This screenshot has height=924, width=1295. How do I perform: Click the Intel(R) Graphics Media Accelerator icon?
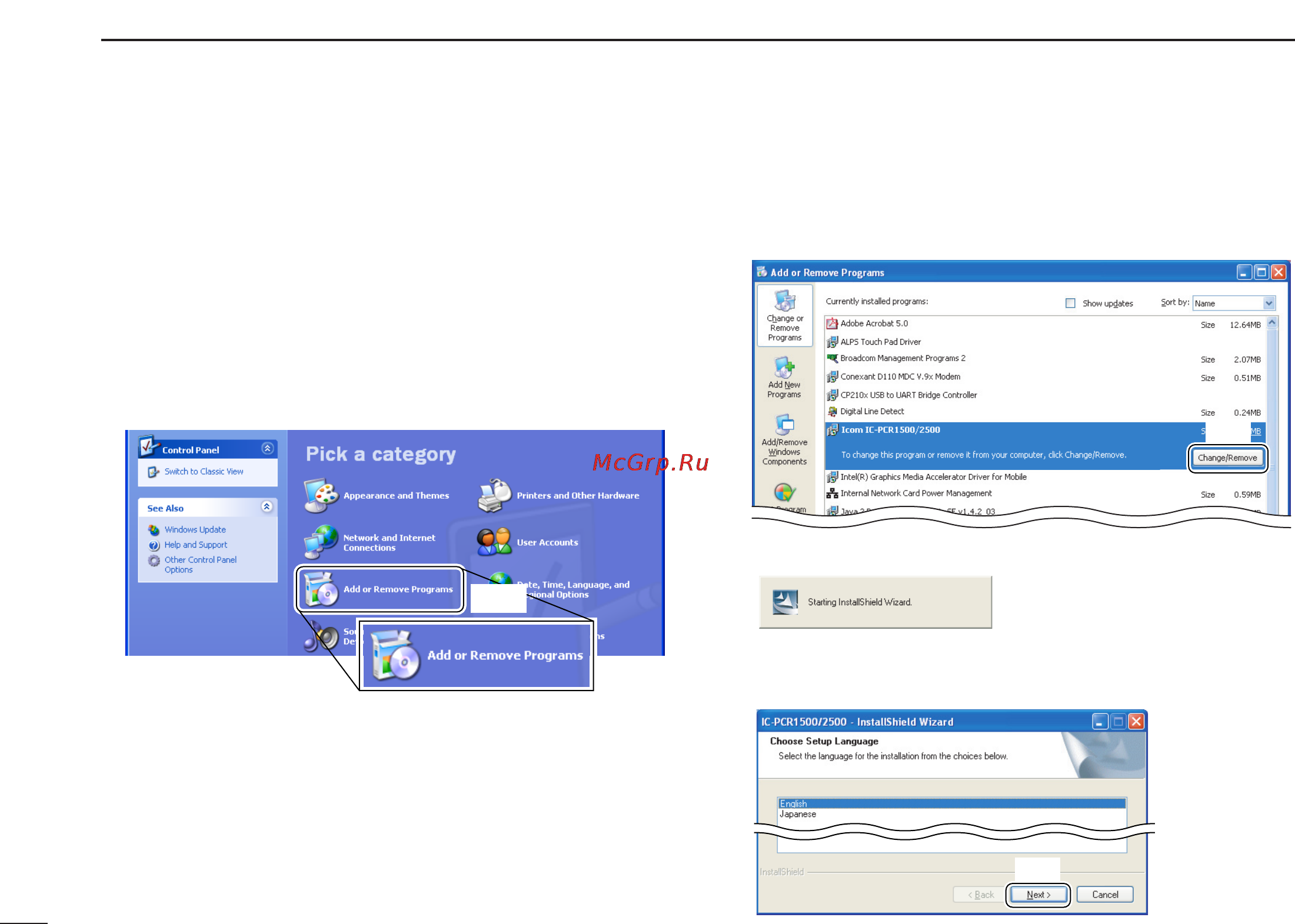(832, 477)
